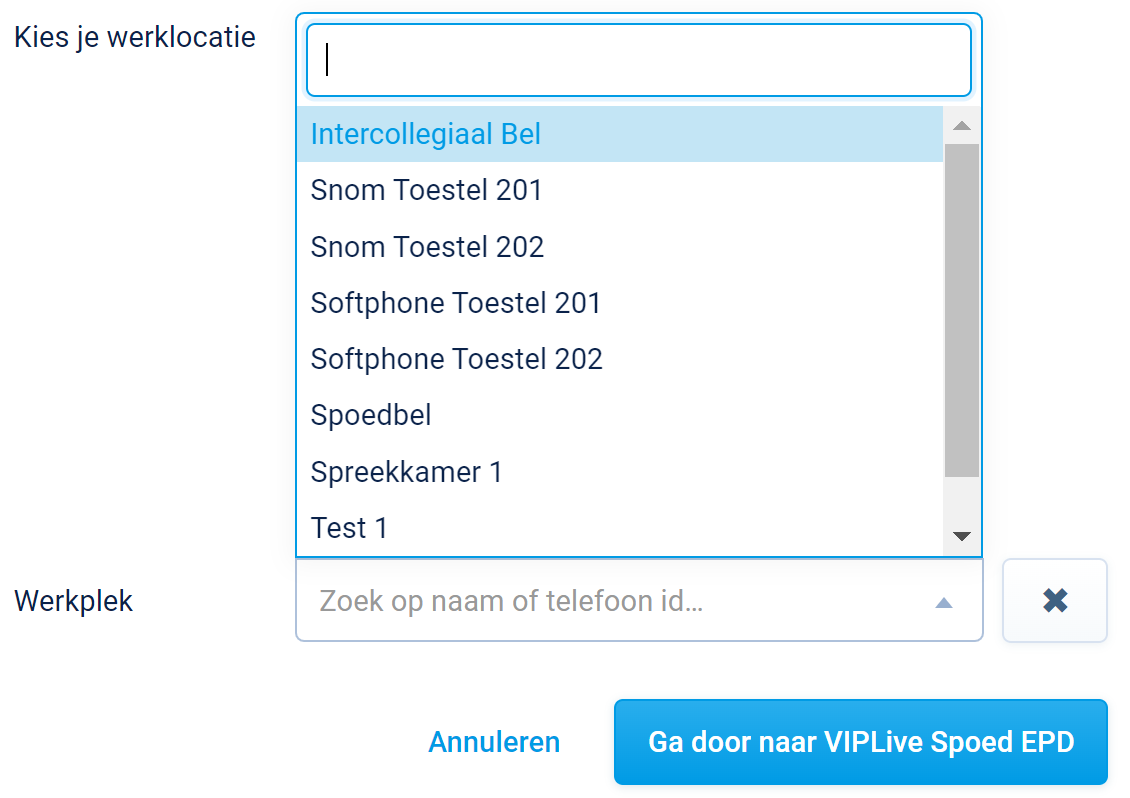Pick Spreekkamer 1 from the list
1130x798 pixels.
pyautogui.click(x=406, y=471)
